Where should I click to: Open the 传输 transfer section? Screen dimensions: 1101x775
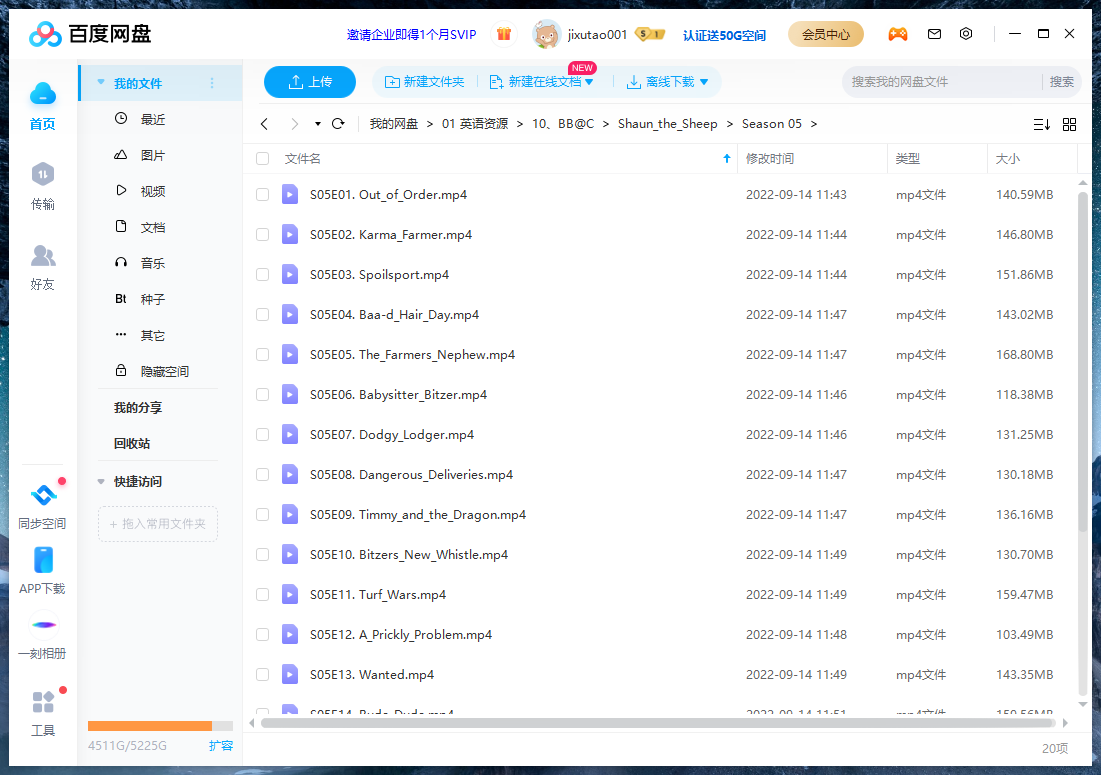pyautogui.click(x=43, y=186)
